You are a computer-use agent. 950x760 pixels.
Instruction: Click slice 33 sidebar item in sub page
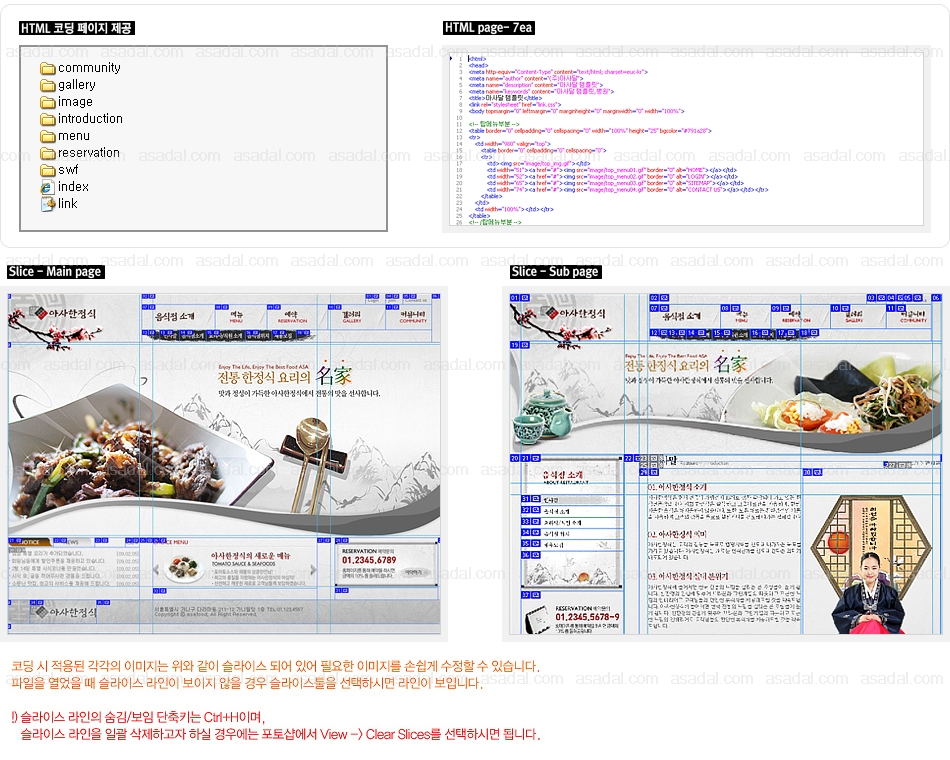click(x=572, y=522)
